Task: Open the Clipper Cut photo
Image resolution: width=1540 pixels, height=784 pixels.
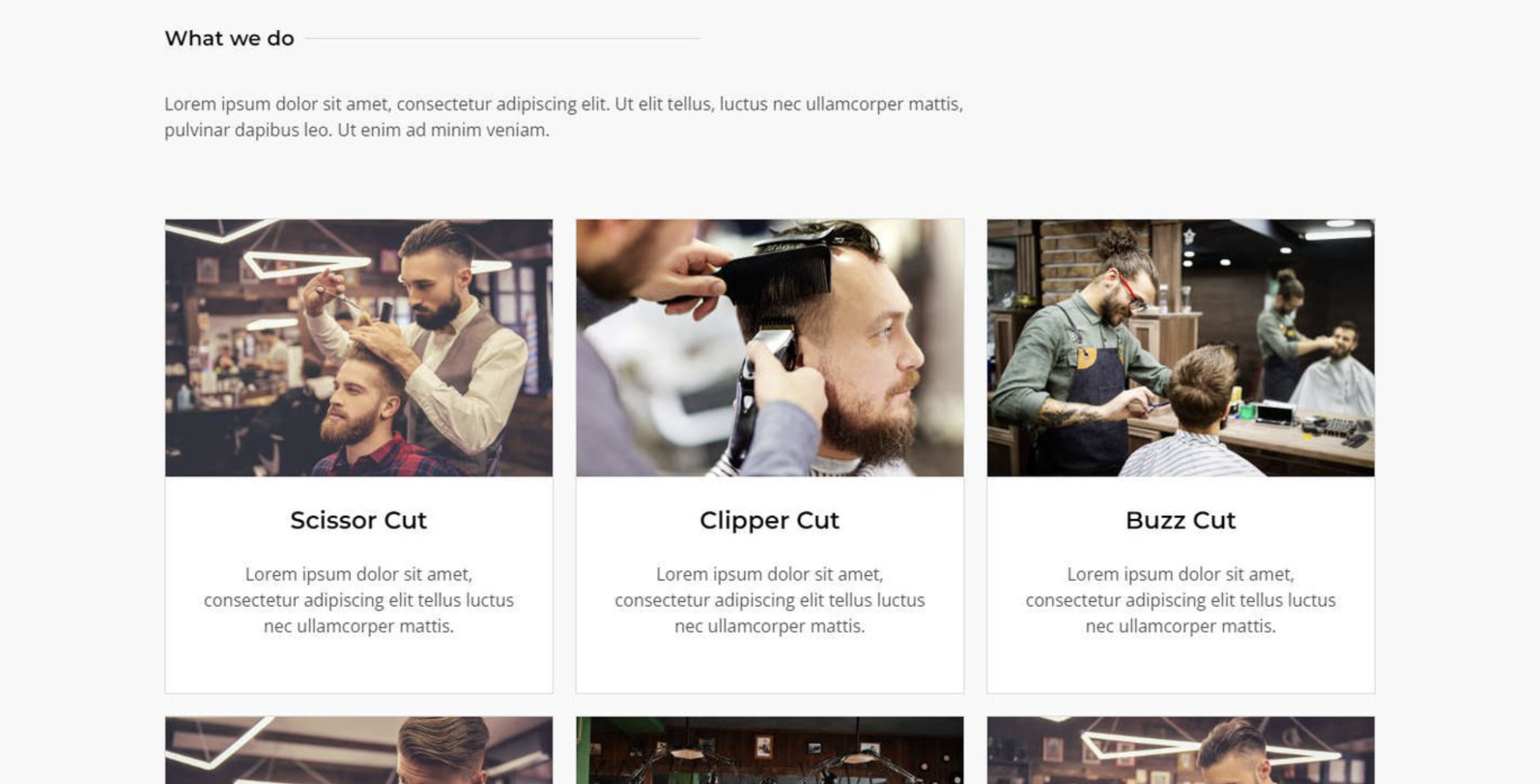Action: tap(769, 348)
